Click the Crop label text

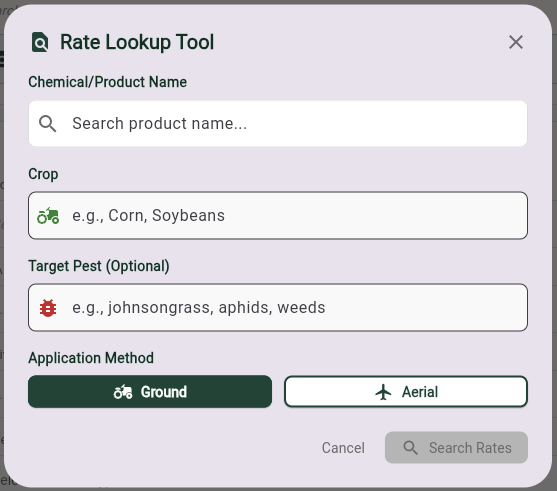[43, 174]
